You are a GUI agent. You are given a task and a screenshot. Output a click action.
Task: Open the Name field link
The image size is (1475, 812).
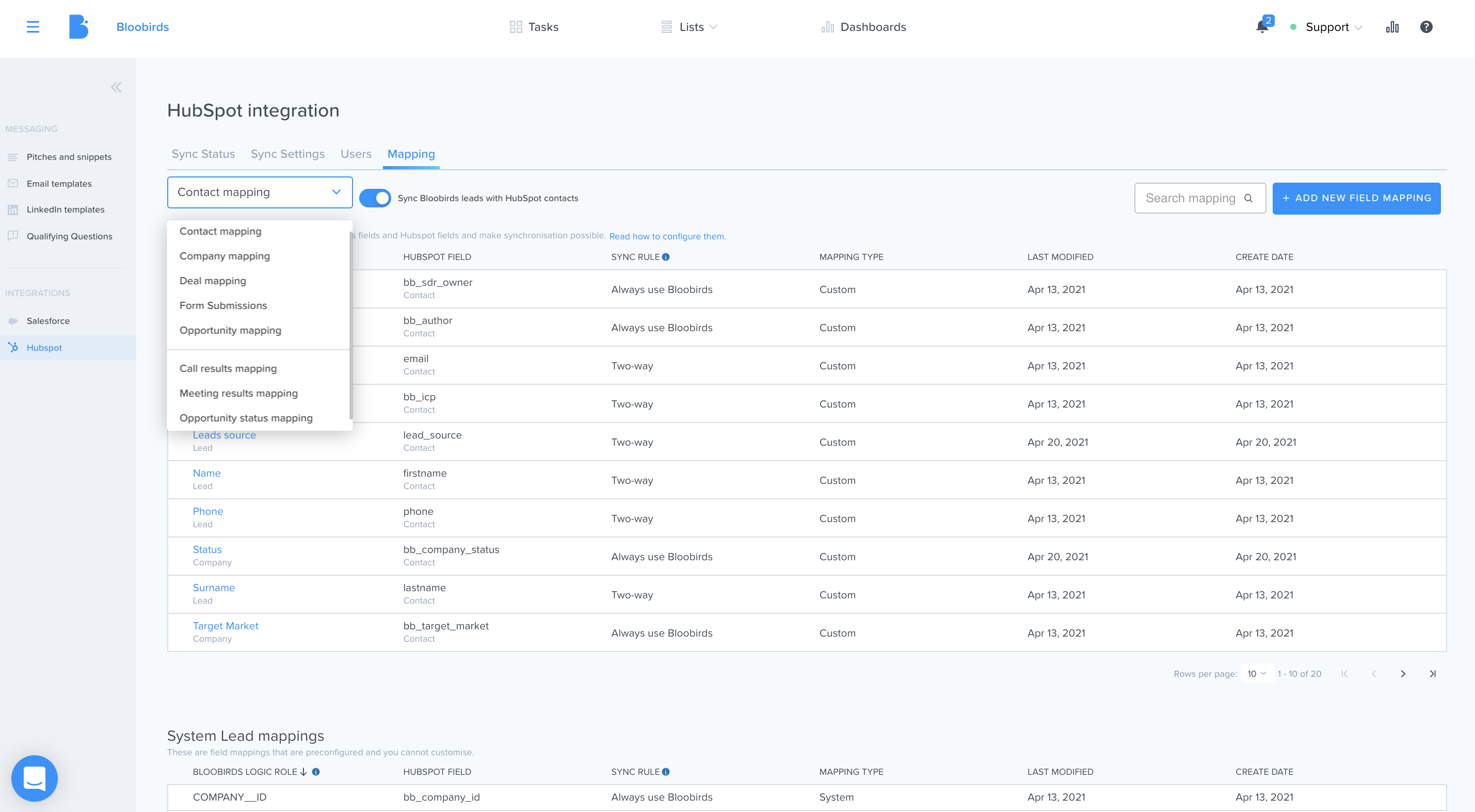pyautogui.click(x=207, y=473)
